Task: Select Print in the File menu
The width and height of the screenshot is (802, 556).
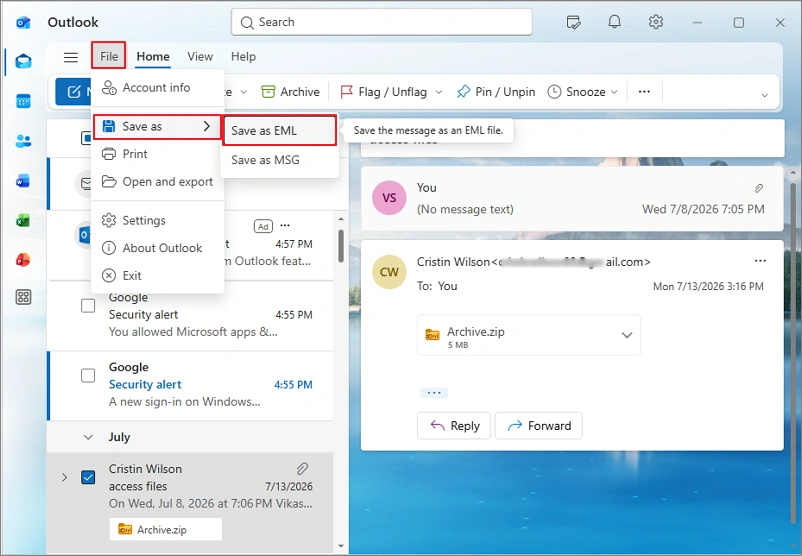Action: [x=157, y=154]
